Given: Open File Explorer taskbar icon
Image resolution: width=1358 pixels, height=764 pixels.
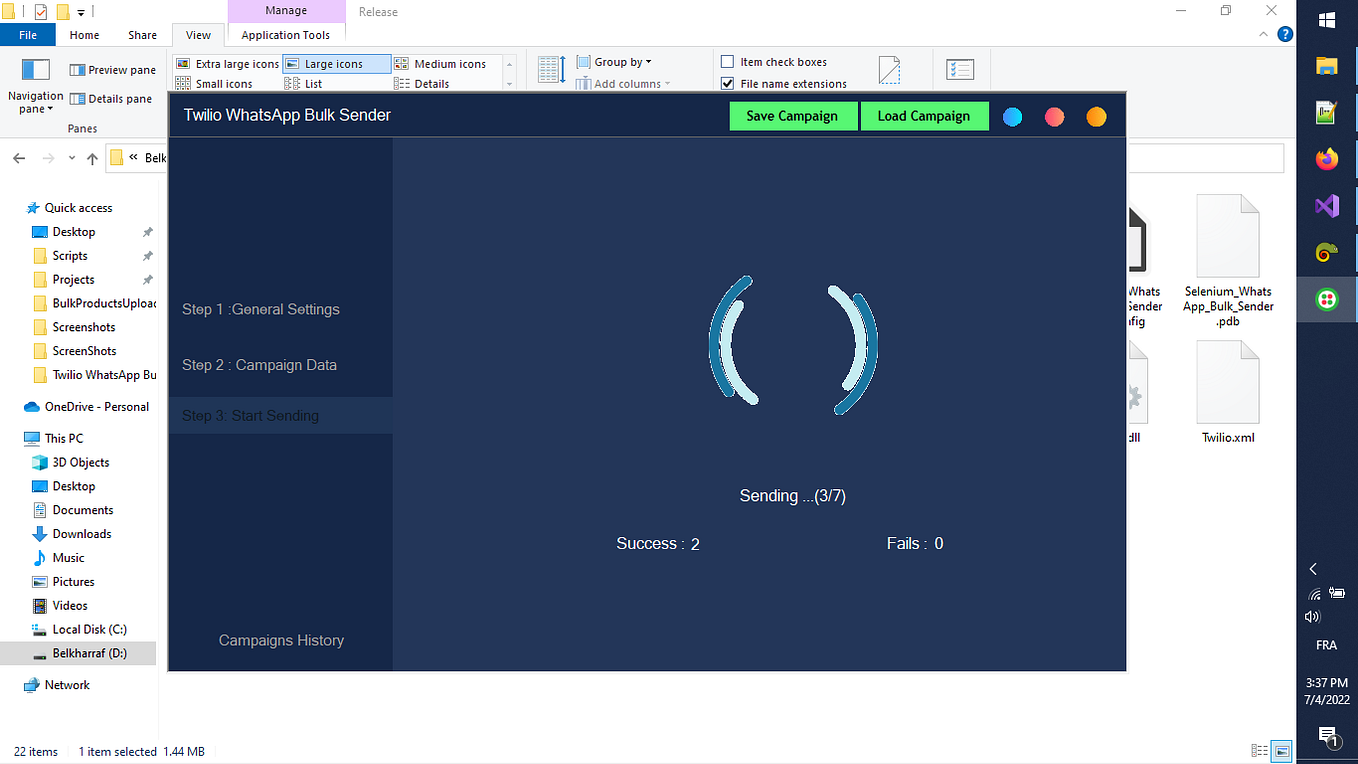Looking at the screenshot, I should 1327,67.
